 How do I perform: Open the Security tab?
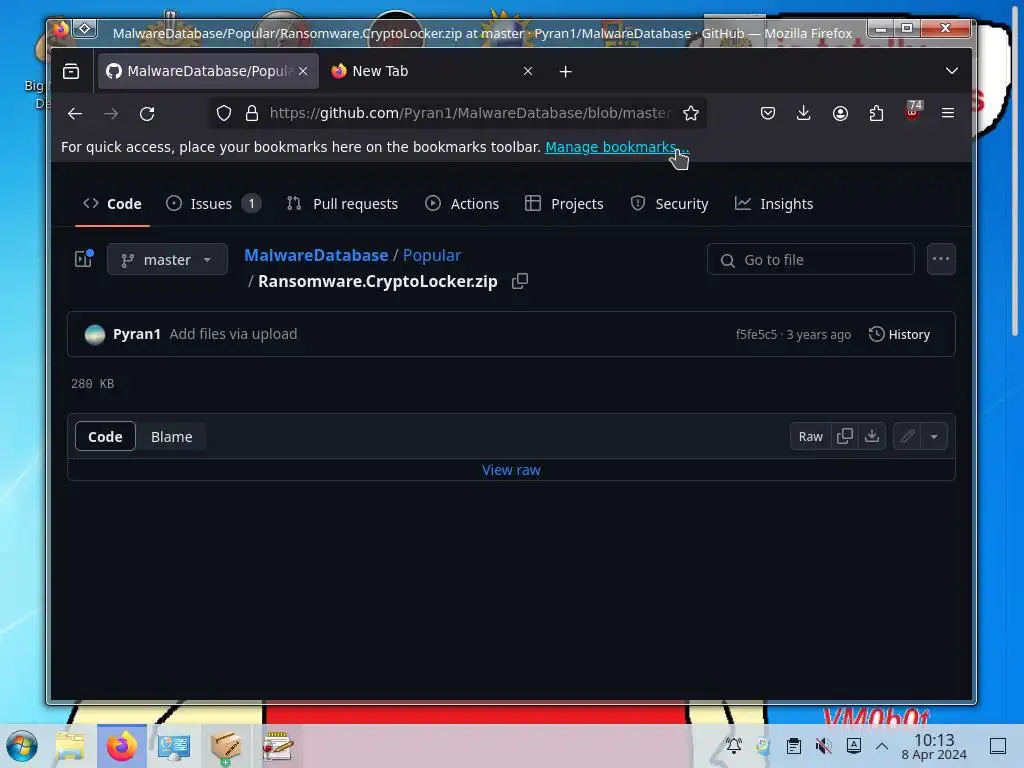pos(669,204)
